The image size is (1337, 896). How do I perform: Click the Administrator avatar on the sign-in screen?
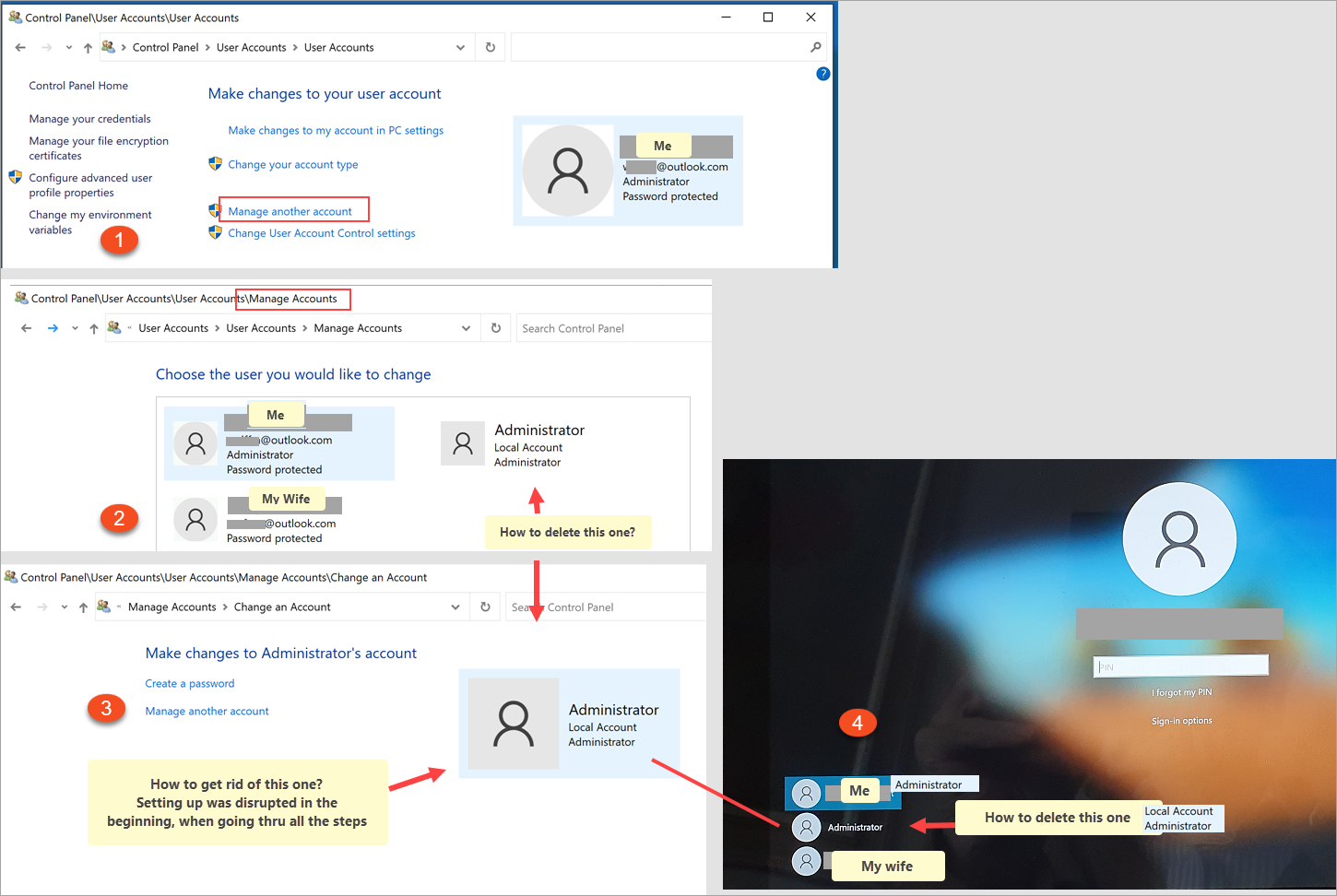pos(806,827)
